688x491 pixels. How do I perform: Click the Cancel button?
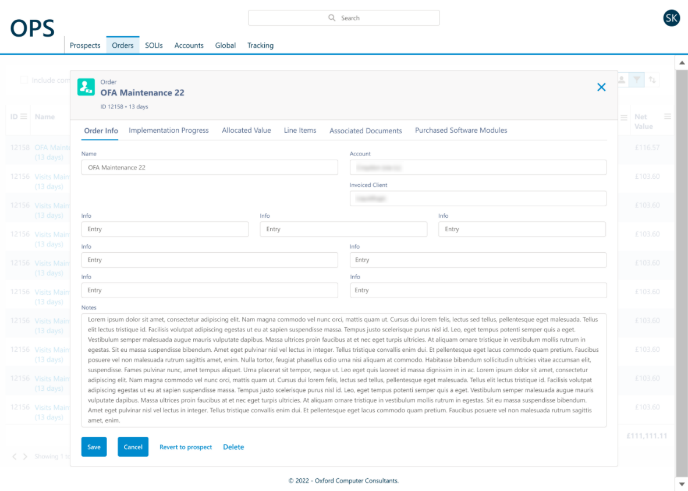[133, 447]
